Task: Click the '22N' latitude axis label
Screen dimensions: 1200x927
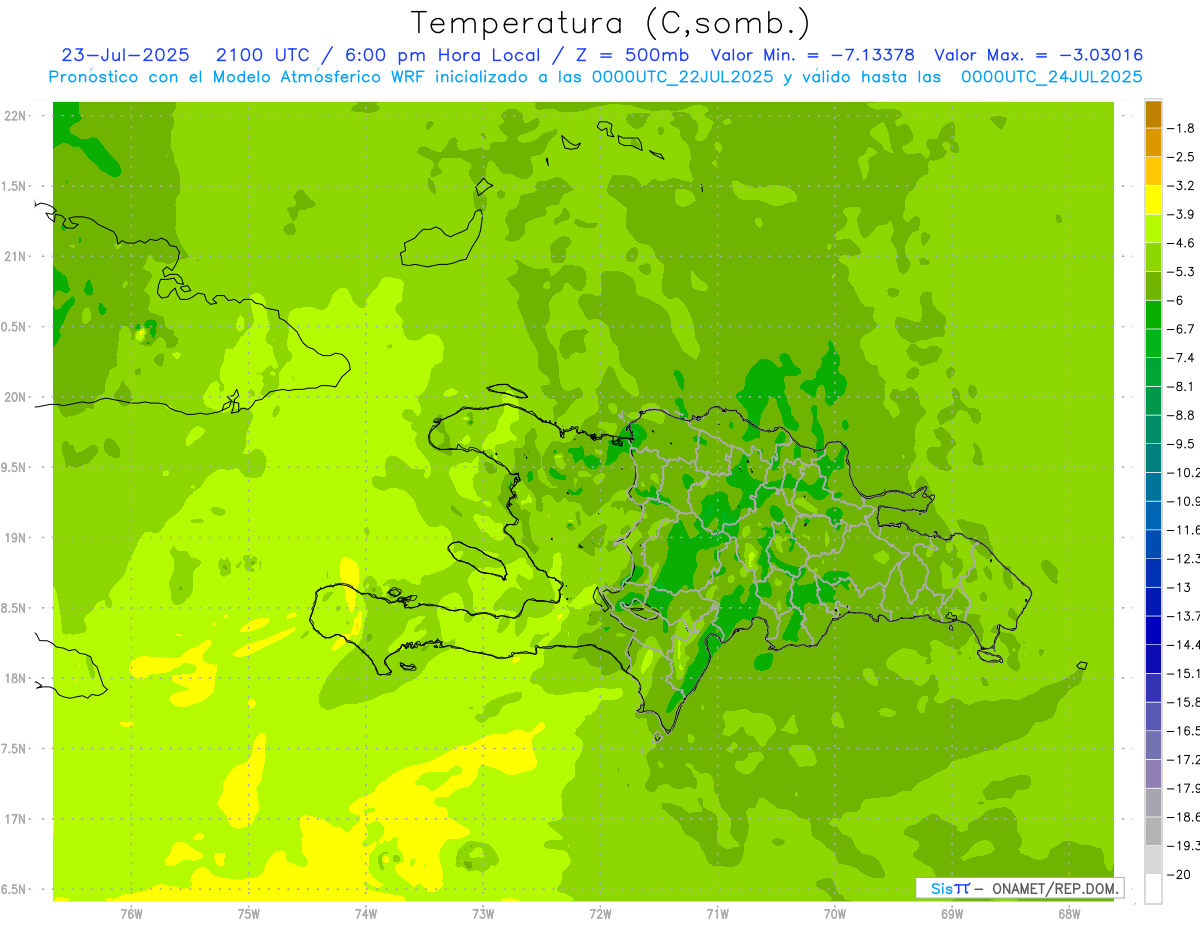Action: tap(15, 116)
